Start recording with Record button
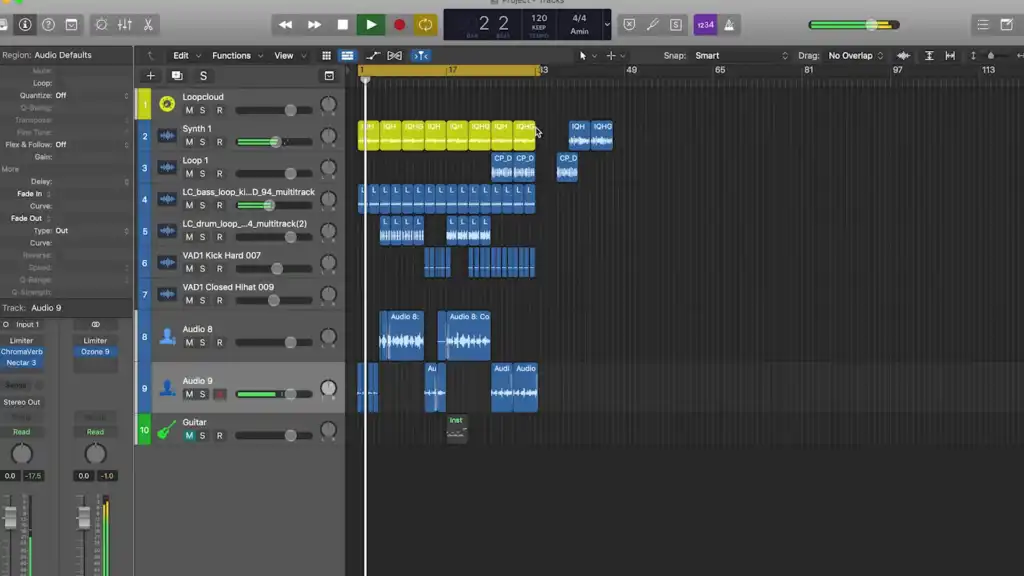 click(x=399, y=25)
